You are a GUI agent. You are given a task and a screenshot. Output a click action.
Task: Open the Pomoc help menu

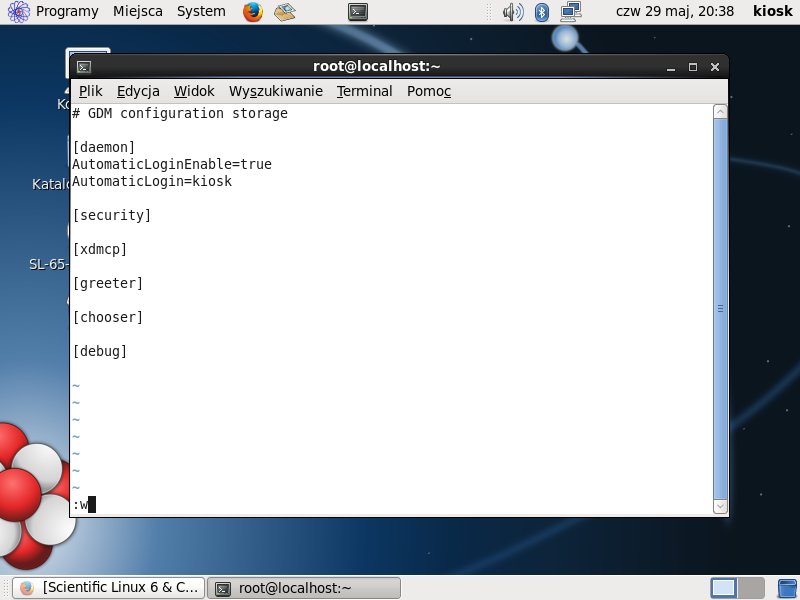pyautogui.click(x=429, y=91)
